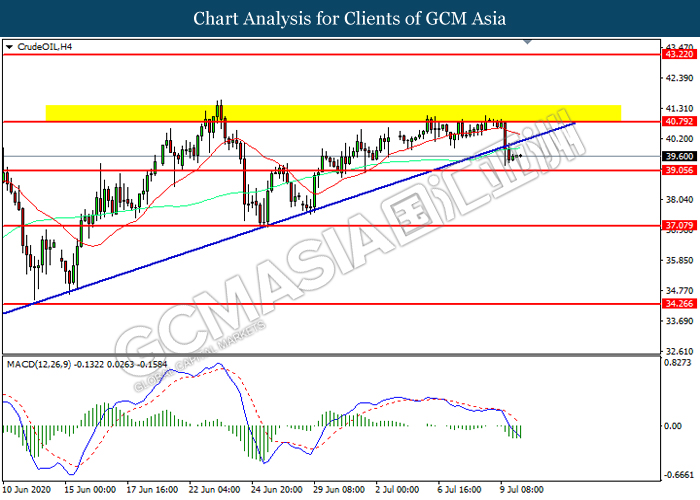Click the MACD 0.8273 scale value

pos(678,362)
